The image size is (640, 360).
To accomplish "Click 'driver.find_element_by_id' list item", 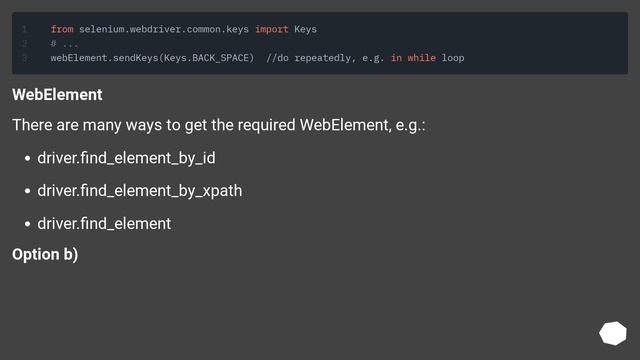I will 127,158.
